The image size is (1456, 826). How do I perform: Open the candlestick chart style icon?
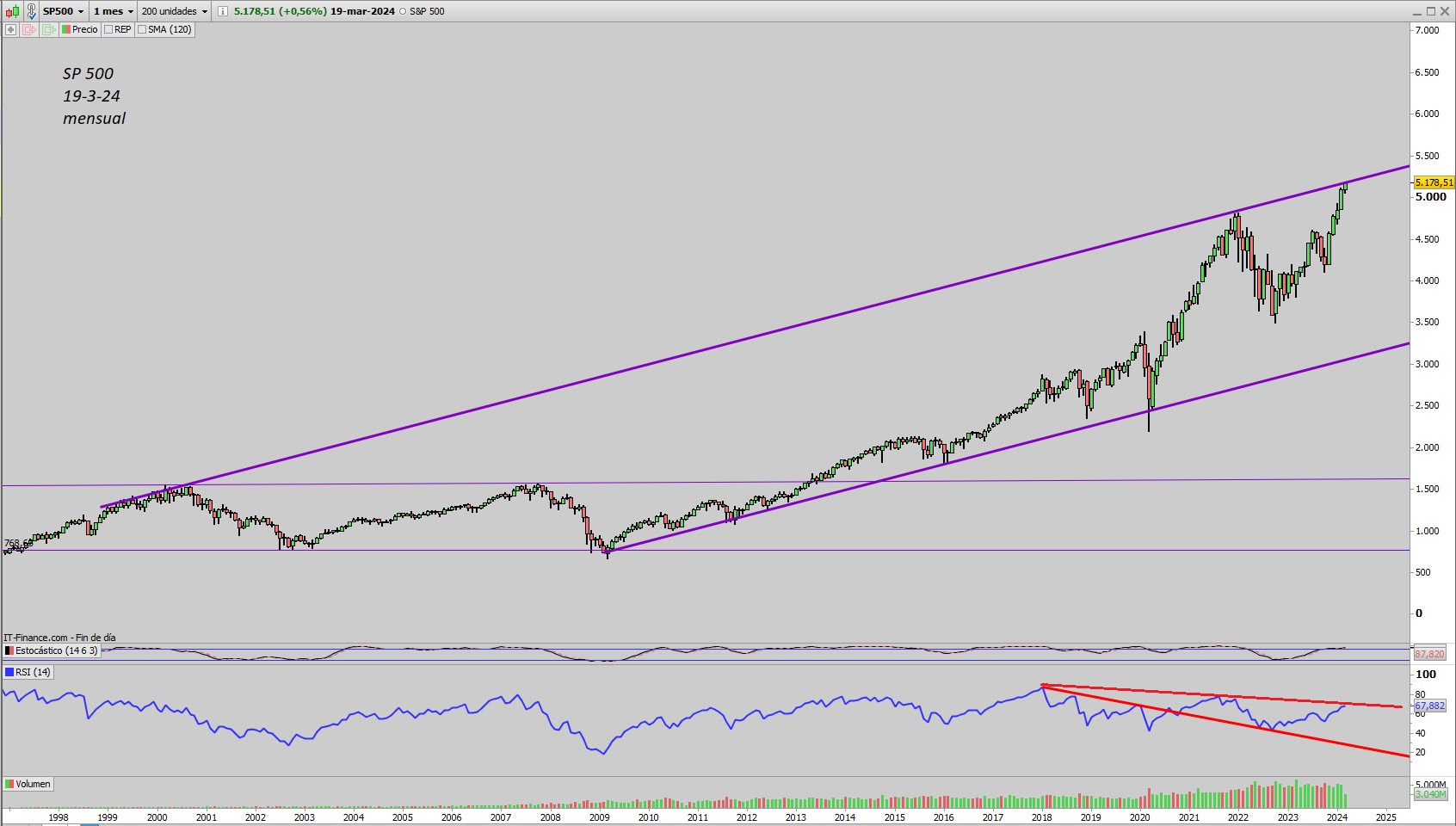point(13,11)
